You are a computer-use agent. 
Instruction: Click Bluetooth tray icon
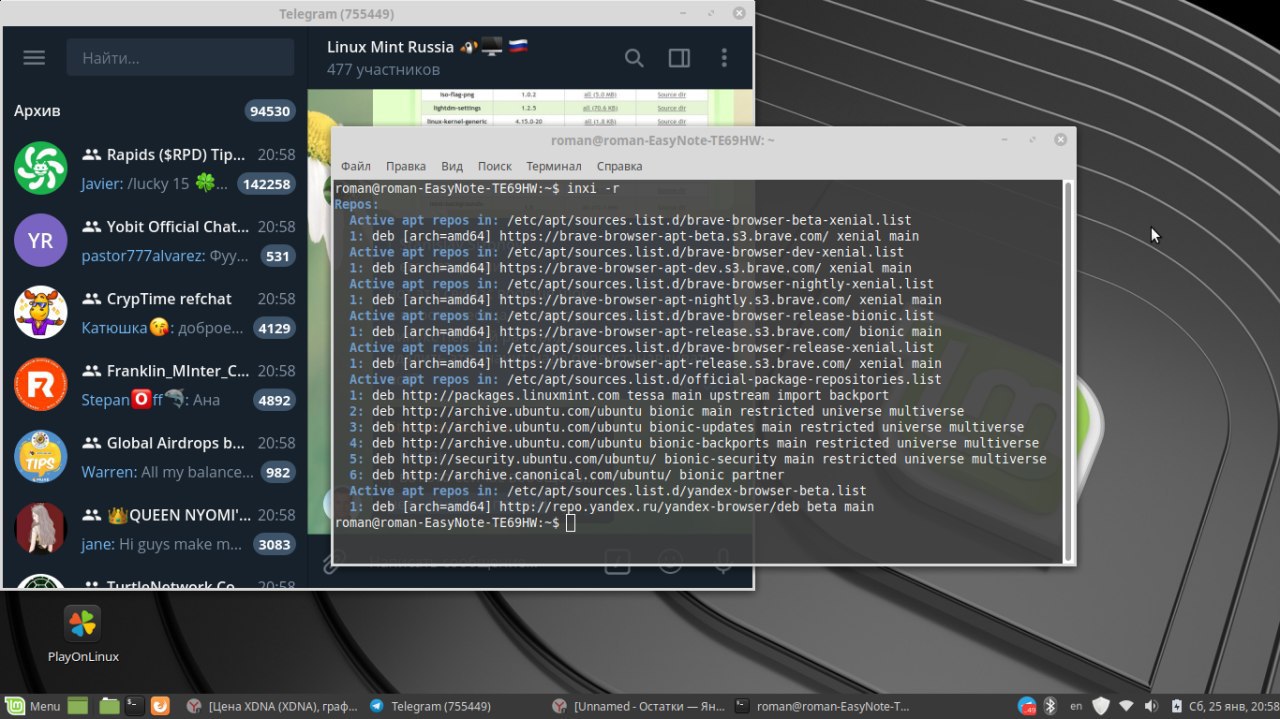[x=1051, y=706]
